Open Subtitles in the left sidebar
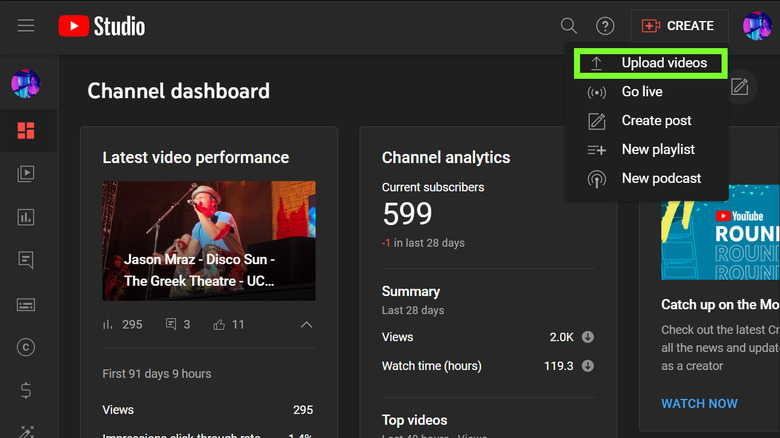 pos(26,304)
